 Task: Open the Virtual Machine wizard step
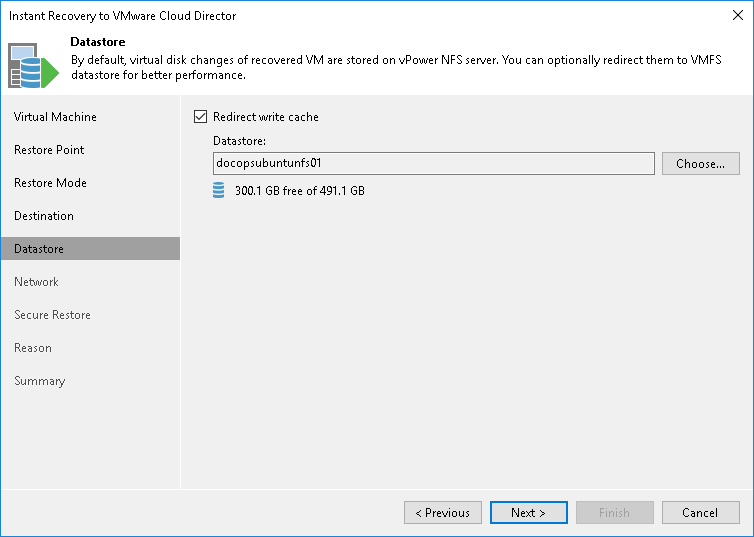pyautogui.click(x=55, y=117)
